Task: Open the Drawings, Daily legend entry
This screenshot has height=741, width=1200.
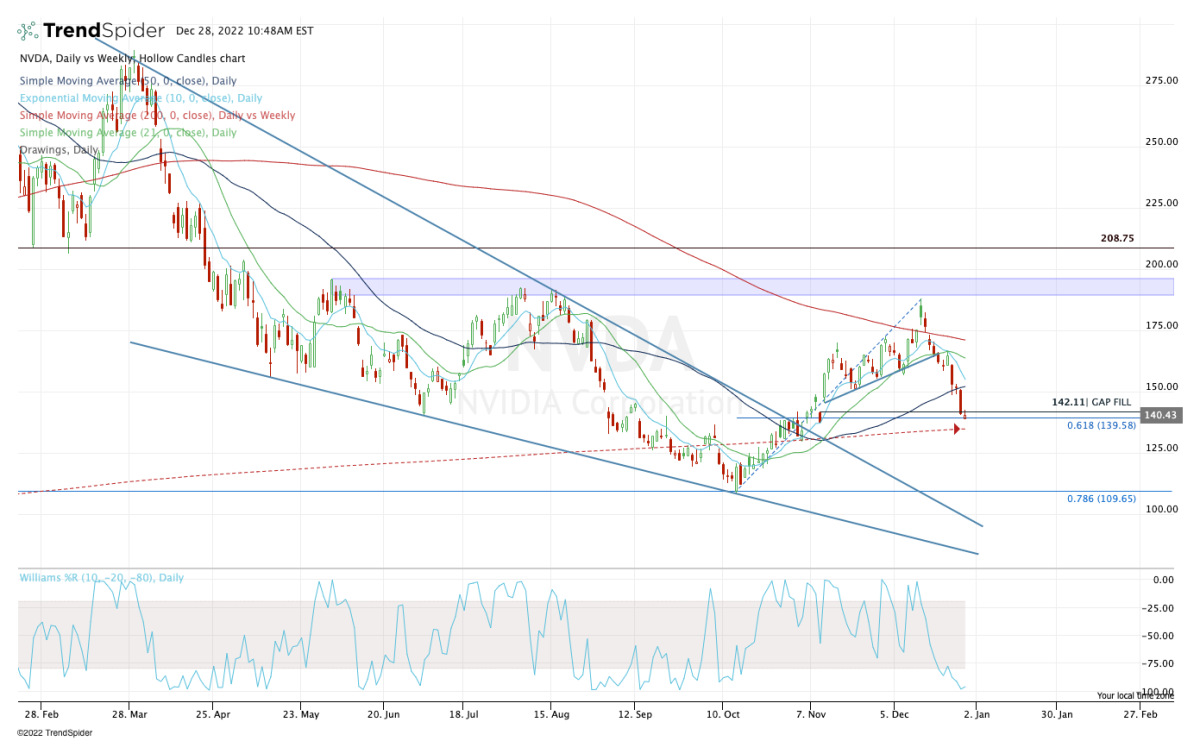Action: pyautogui.click(x=58, y=149)
